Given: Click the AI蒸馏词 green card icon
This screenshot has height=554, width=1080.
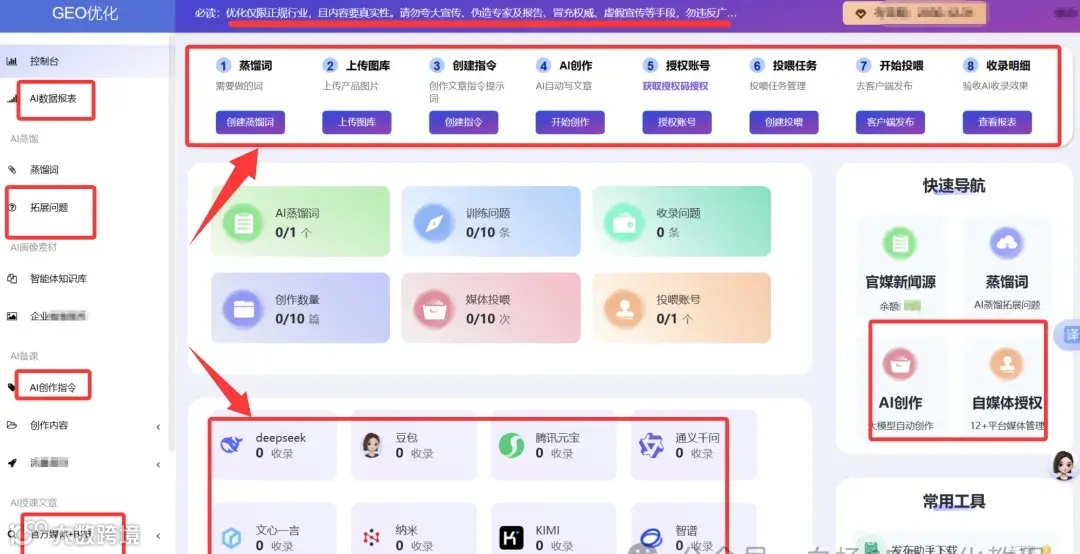Looking at the screenshot, I should click(x=242, y=221).
